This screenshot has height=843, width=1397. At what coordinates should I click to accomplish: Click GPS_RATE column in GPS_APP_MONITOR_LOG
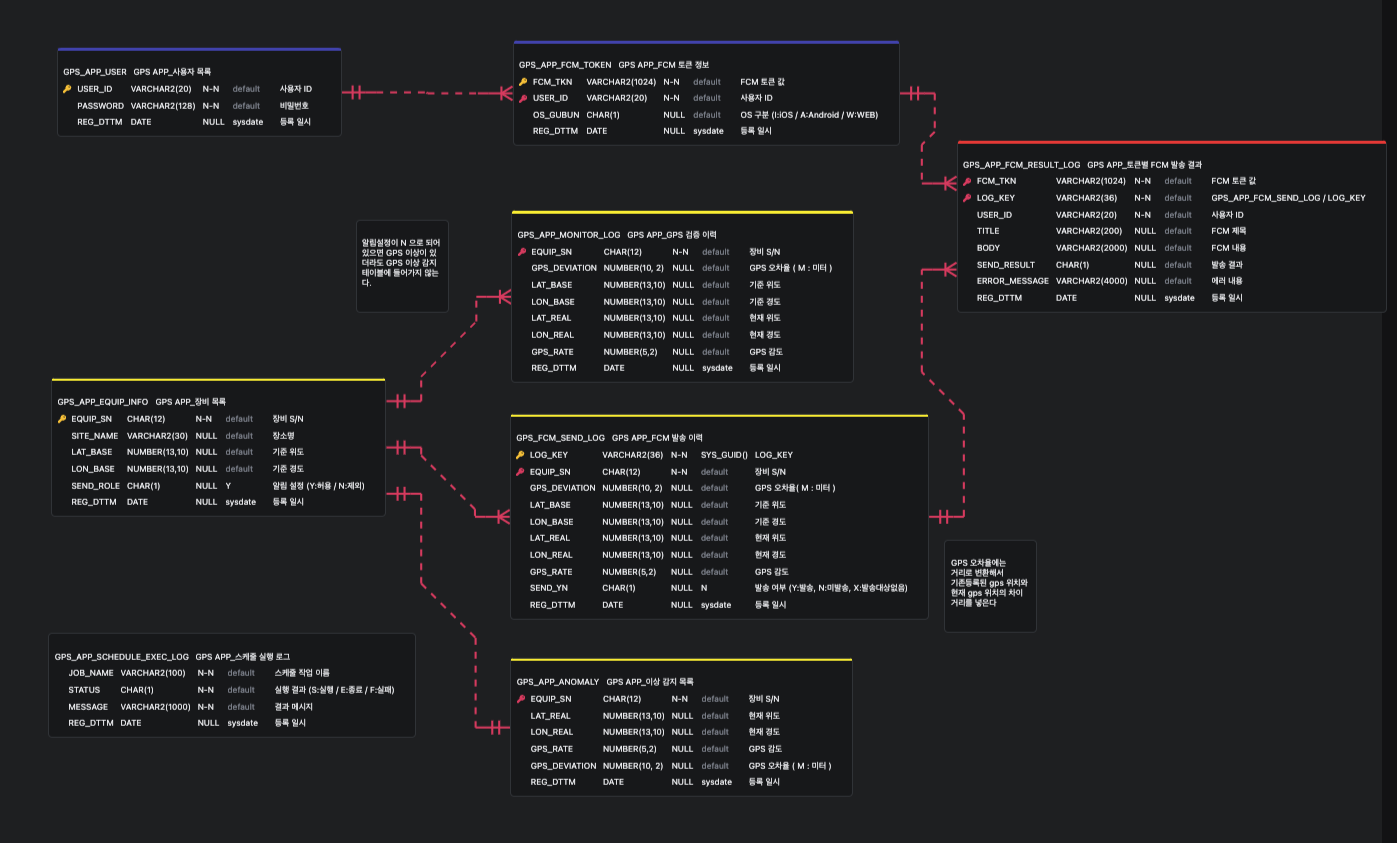coord(553,352)
